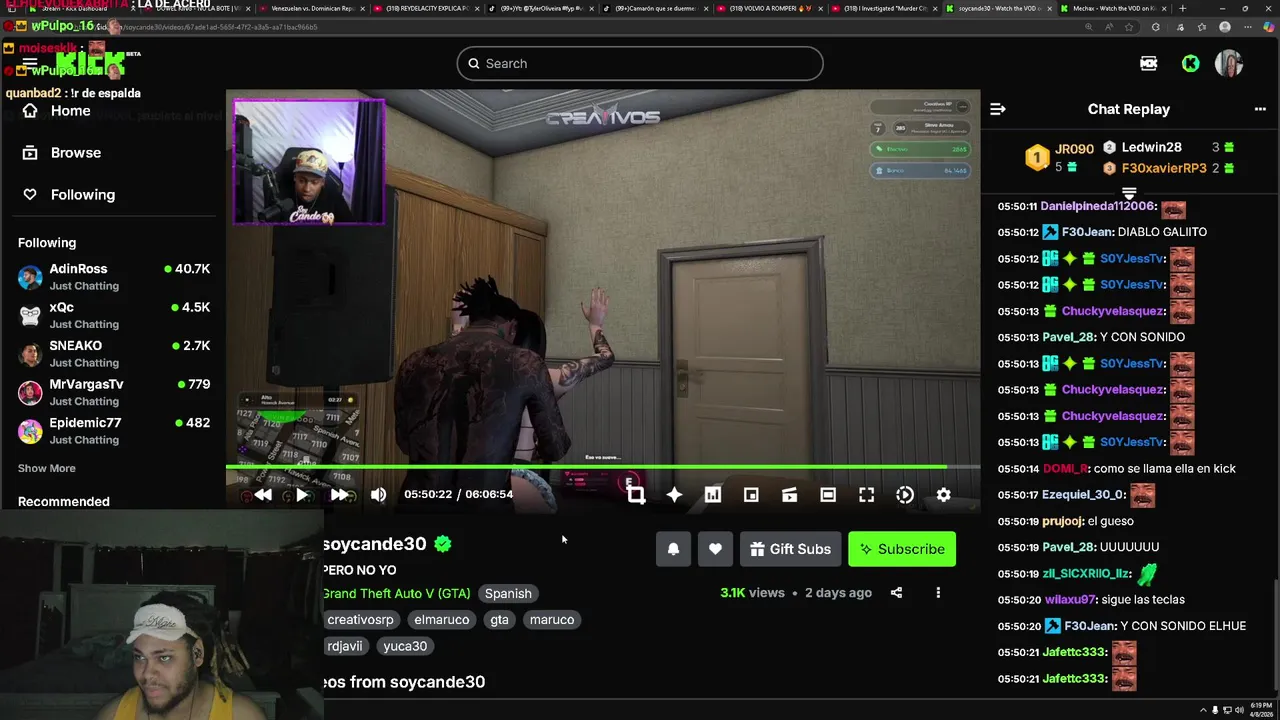This screenshot has width=1280, height=720.
Task: Select the gta tag
Action: point(500,620)
